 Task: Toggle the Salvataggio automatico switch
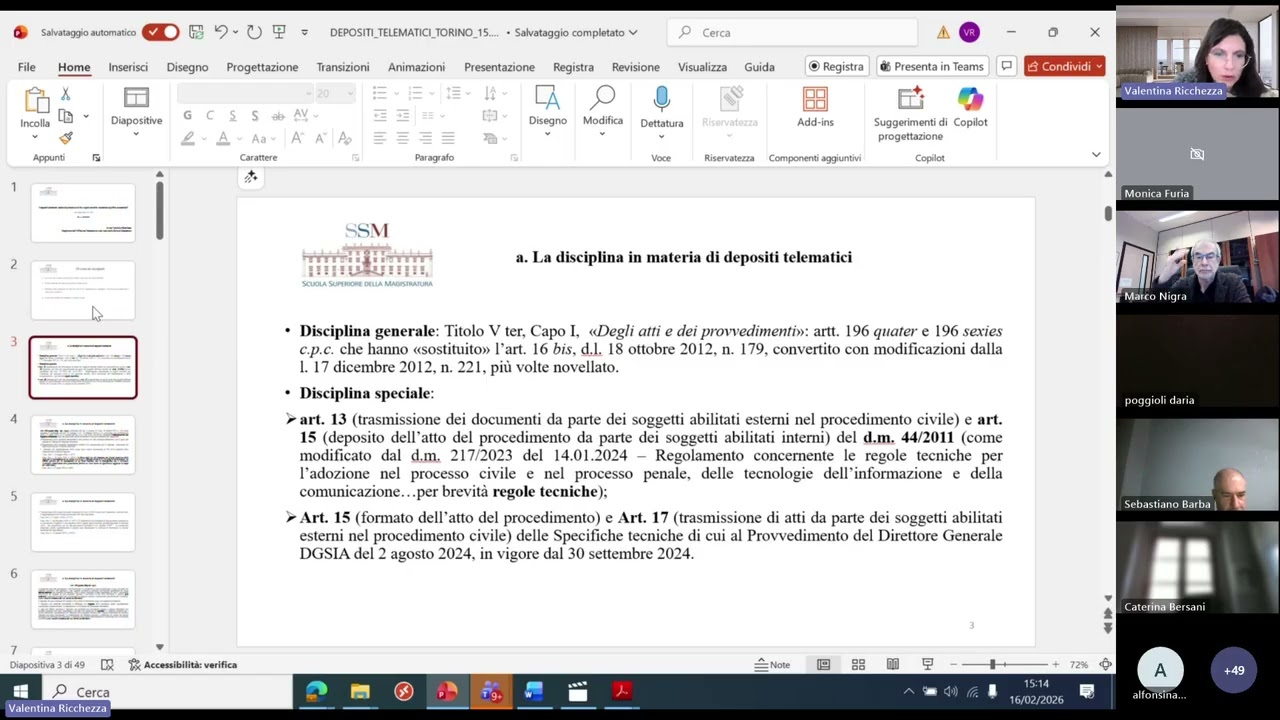tap(160, 32)
